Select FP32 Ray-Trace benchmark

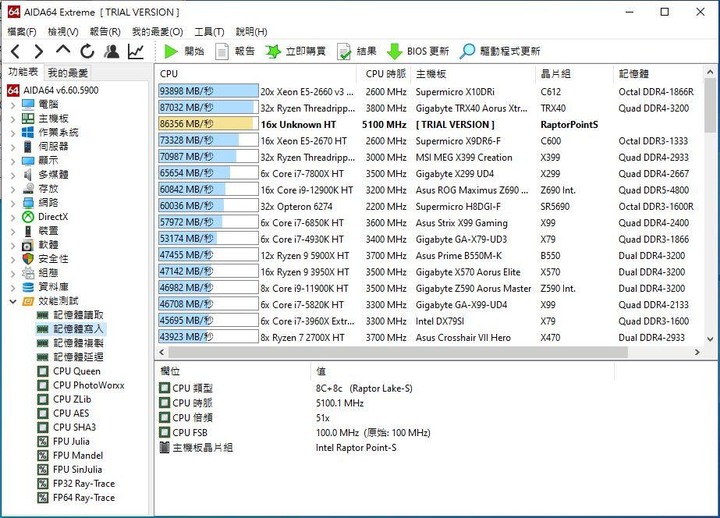pos(76,484)
